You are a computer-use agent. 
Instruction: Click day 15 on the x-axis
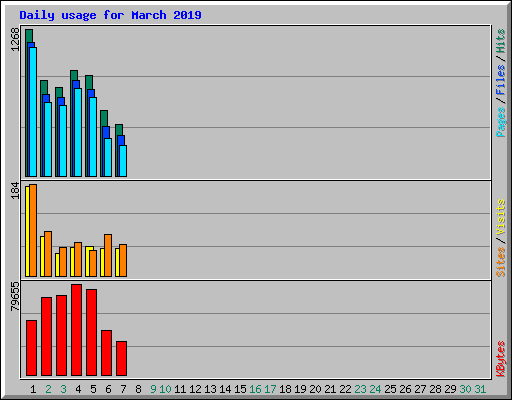click(x=240, y=389)
